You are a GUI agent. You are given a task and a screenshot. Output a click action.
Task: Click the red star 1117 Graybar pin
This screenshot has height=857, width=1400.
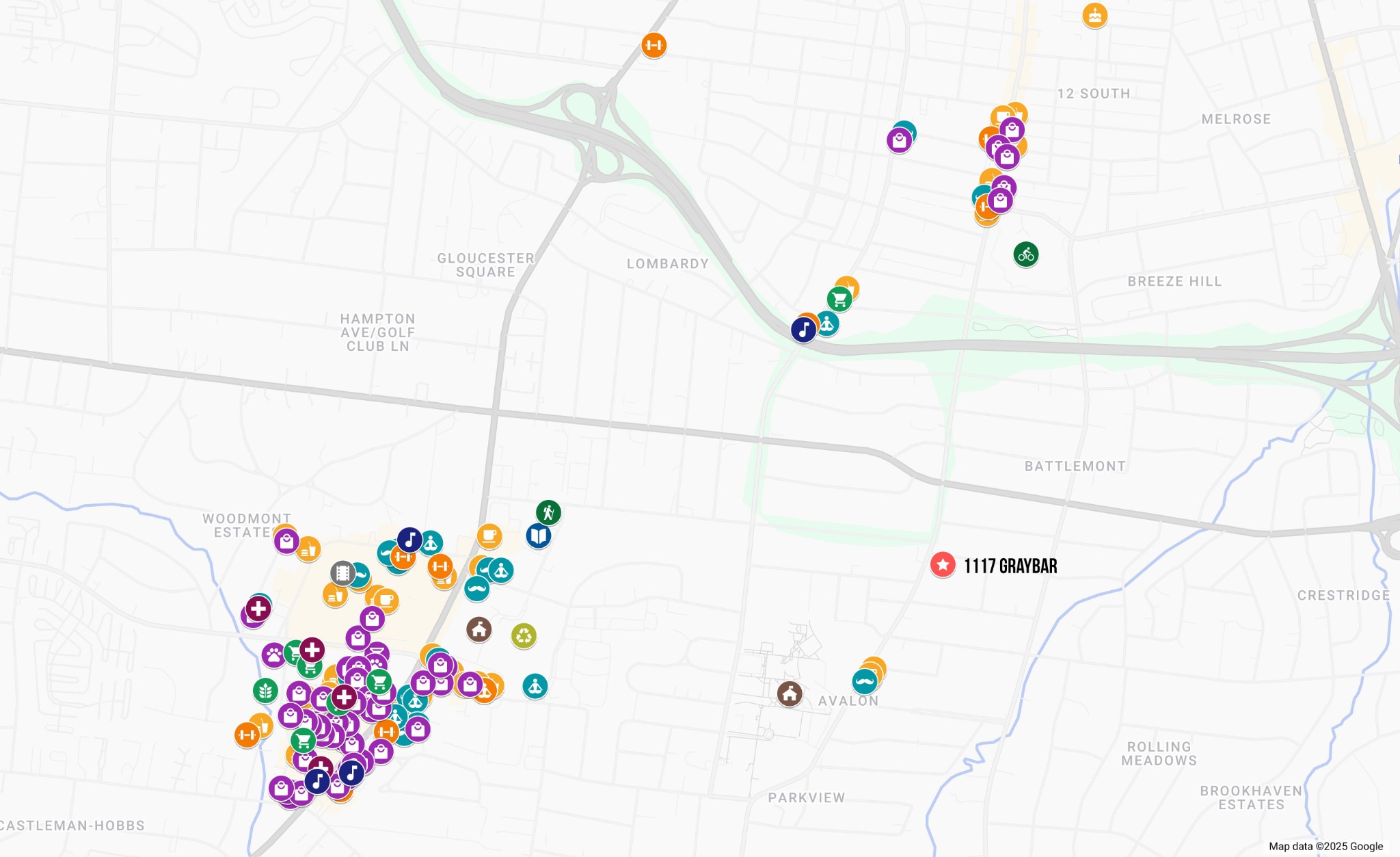coord(943,565)
